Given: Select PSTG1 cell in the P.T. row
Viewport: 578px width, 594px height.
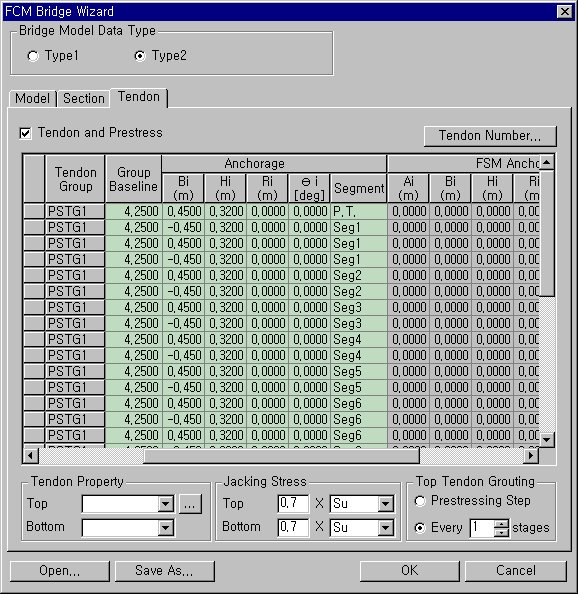Looking at the screenshot, I should click(x=75, y=211).
